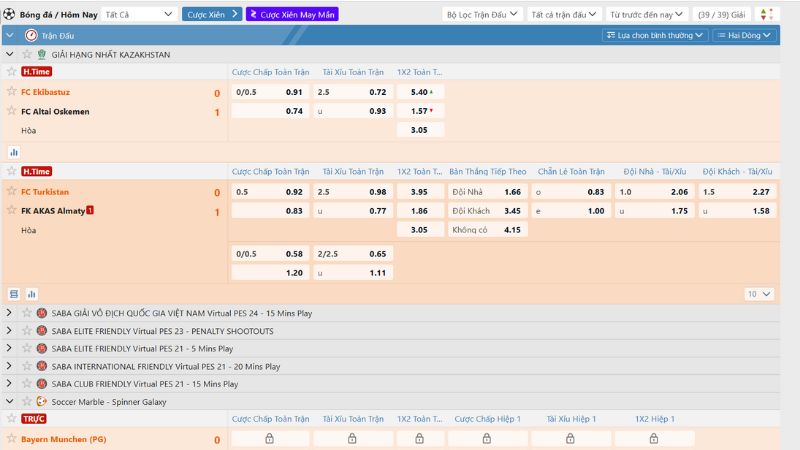Expand SABA ELITE FRIENDLY PES 23 Penalty Shootouts
Screen dimensions: 800x450
9,331
